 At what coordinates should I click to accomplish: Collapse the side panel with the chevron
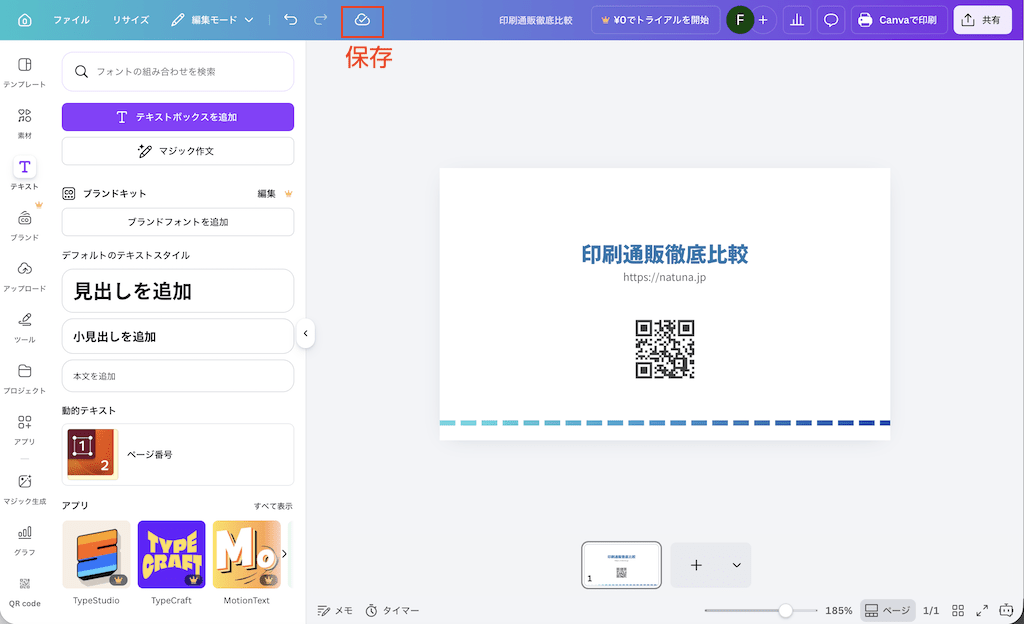coord(306,335)
